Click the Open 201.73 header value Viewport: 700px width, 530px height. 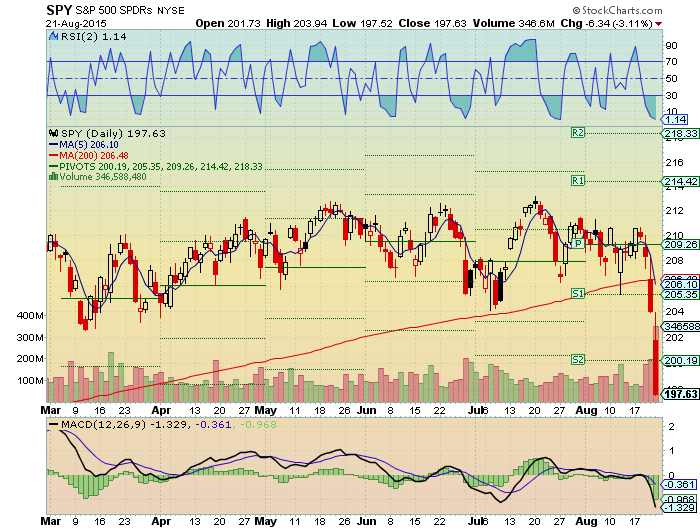[x=228, y=23]
